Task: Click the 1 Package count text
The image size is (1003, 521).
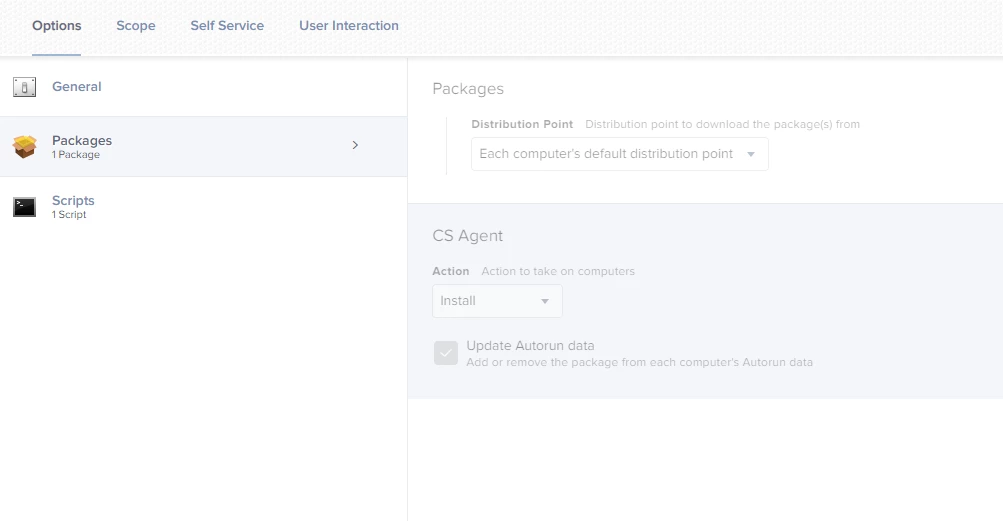Action: coord(75,155)
